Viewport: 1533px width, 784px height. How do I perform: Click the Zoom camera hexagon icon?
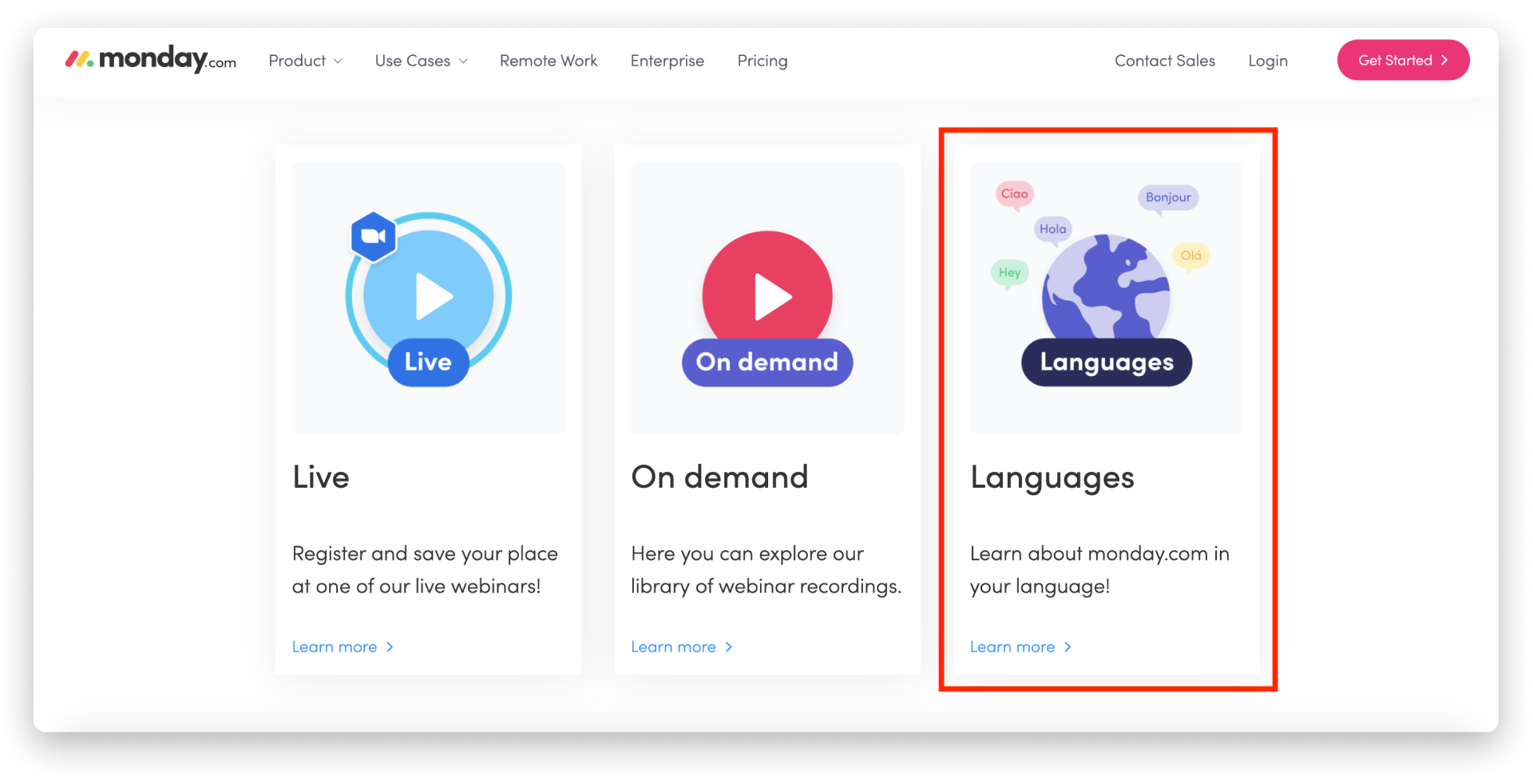pyautogui.click(x=374, y=236)
